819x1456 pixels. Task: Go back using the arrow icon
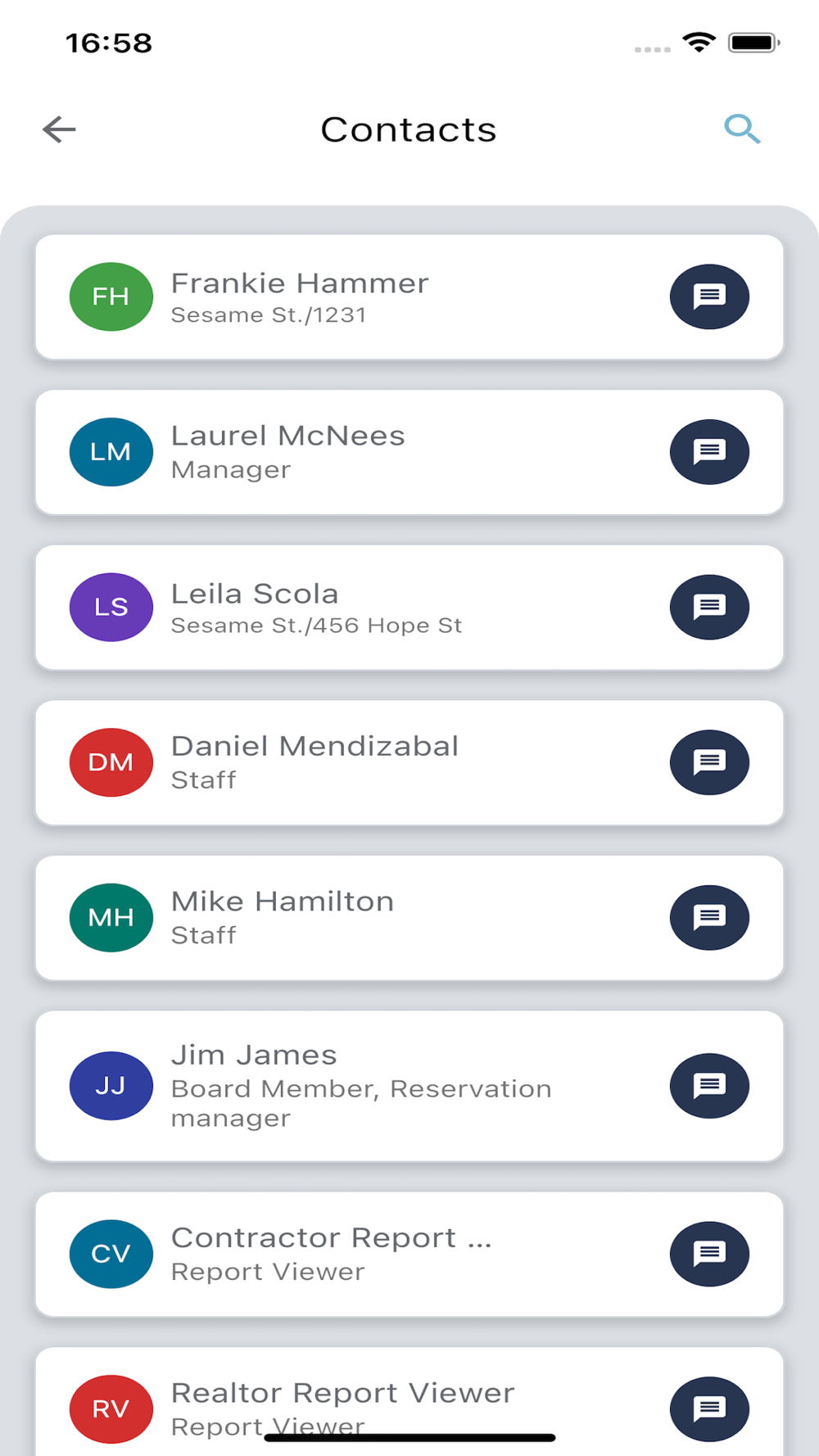59,129
